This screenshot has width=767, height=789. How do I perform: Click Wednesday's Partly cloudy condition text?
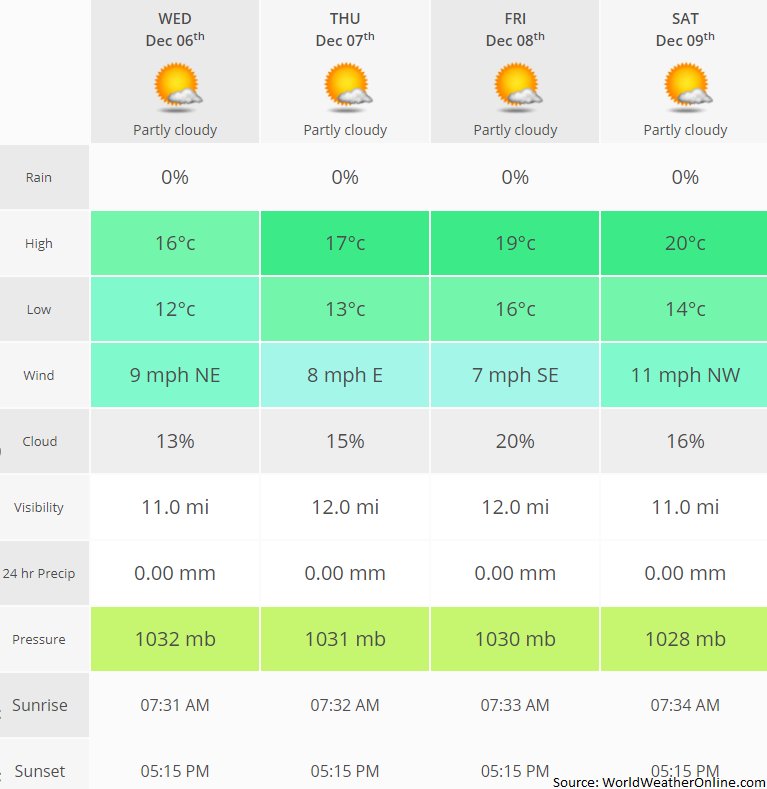[175, 130]
